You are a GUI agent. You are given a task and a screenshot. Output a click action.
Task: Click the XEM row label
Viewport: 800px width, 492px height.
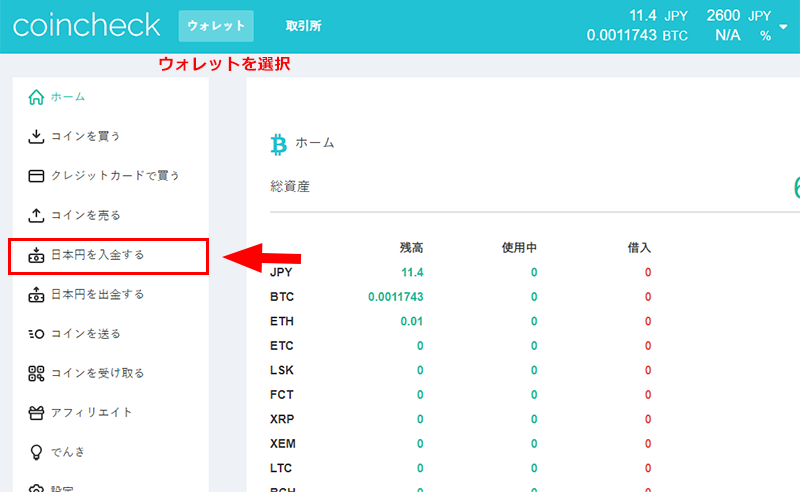[x=283, y=444]
